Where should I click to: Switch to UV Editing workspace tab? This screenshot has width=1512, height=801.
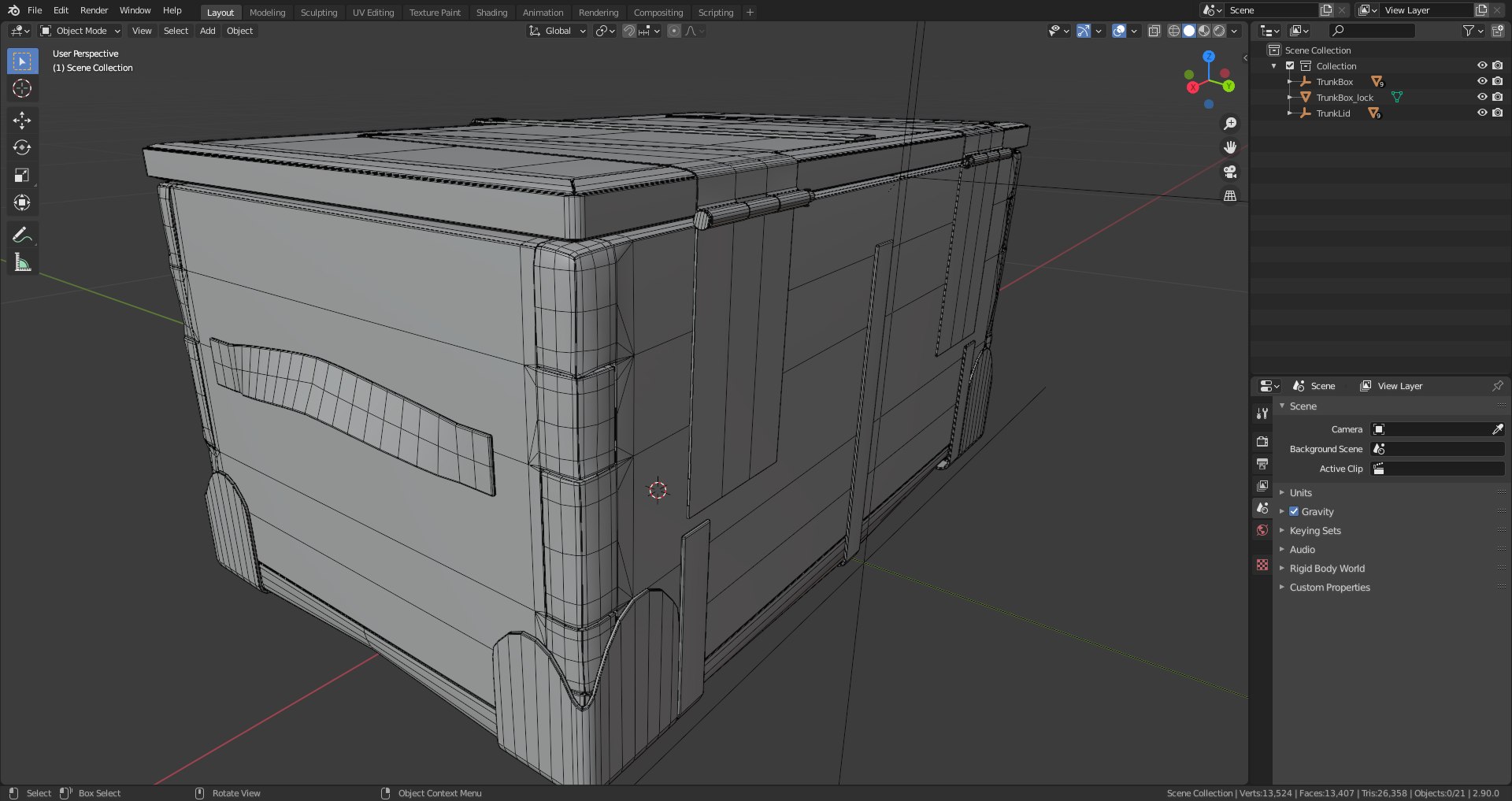coord(373,13)
